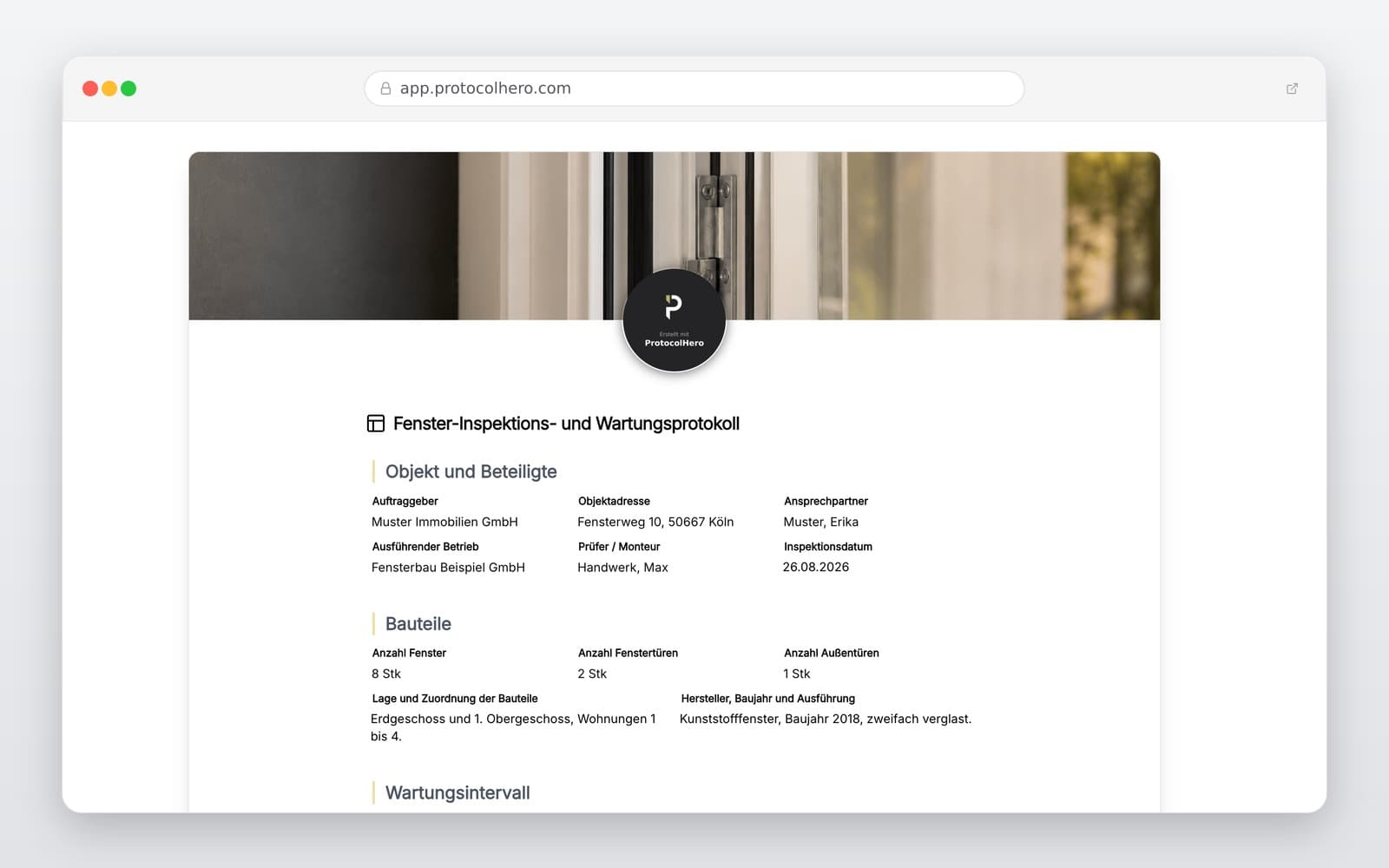1389x868 pixels.
Task: Click the layout icon beside protocol title
Action: [376, 424]
